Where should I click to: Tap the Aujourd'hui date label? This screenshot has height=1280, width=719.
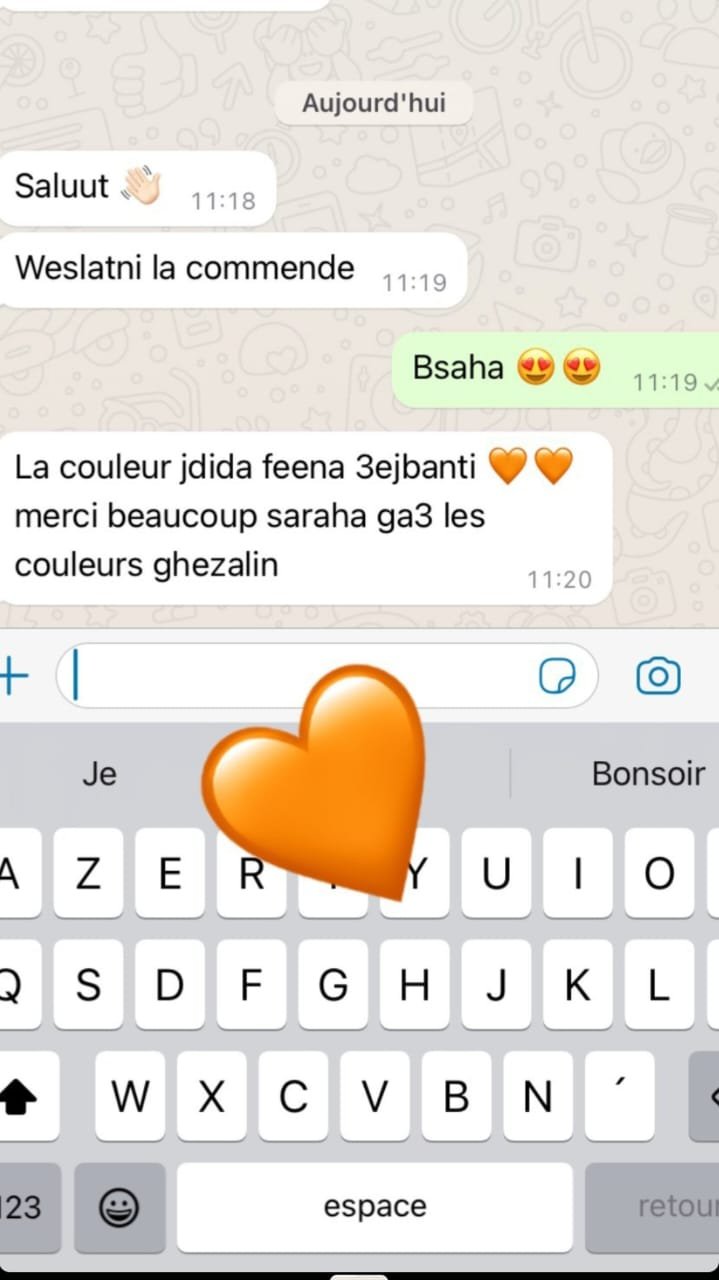pos(374,103)
